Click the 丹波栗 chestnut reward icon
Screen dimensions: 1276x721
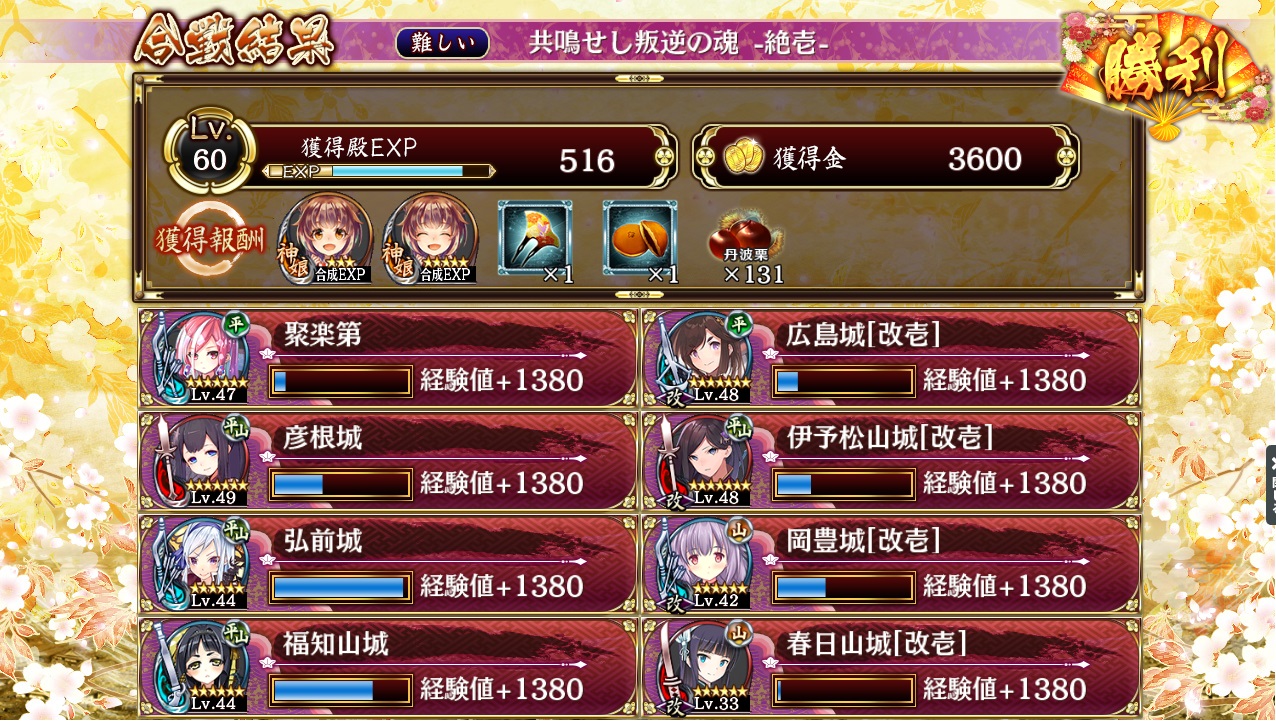(x=744, y=240)
